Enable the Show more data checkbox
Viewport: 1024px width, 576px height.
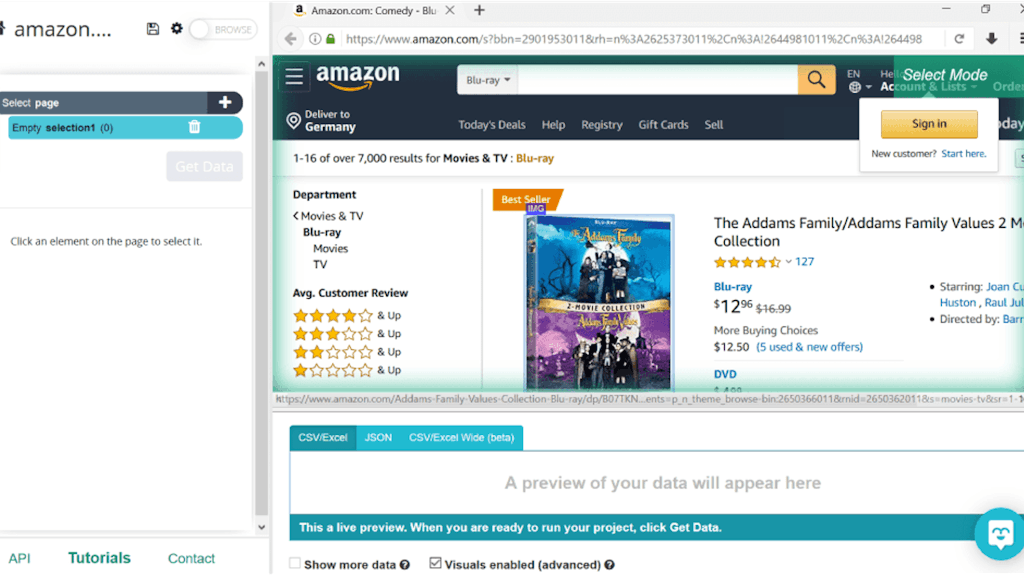(295, 563)
